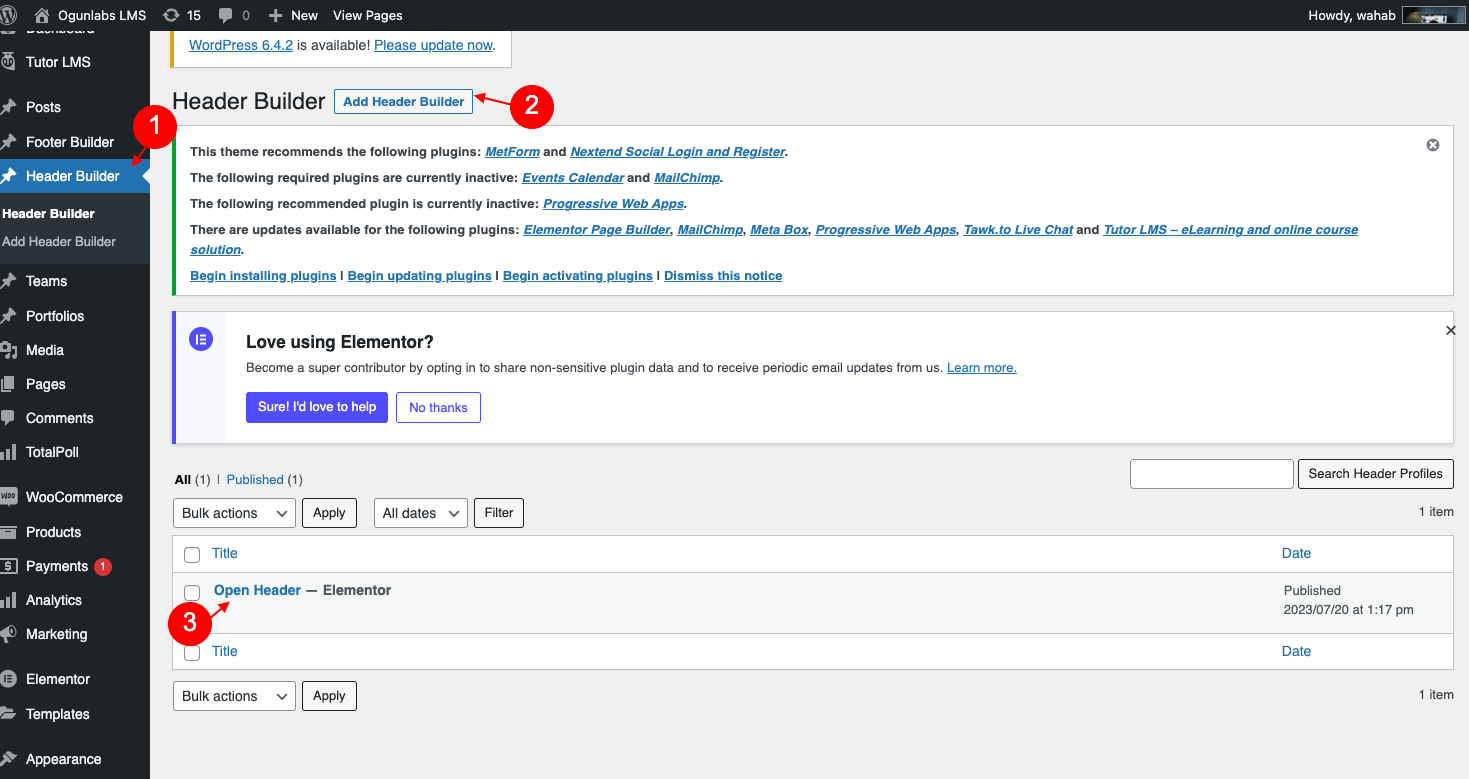The image size is (1469, 779).
Task: Click the plus icon beside New
Action: coord(276,15)
